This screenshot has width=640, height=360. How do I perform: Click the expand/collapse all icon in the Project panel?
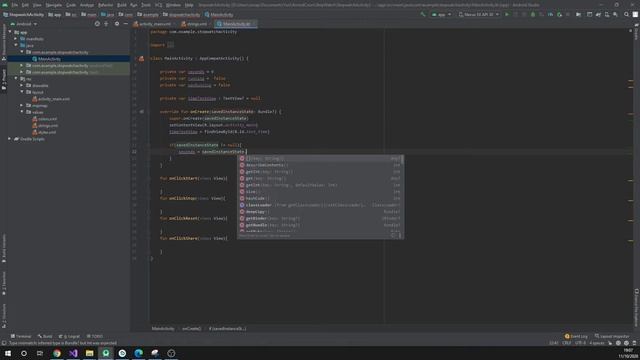pyautogui.click(x=106, y=24)
